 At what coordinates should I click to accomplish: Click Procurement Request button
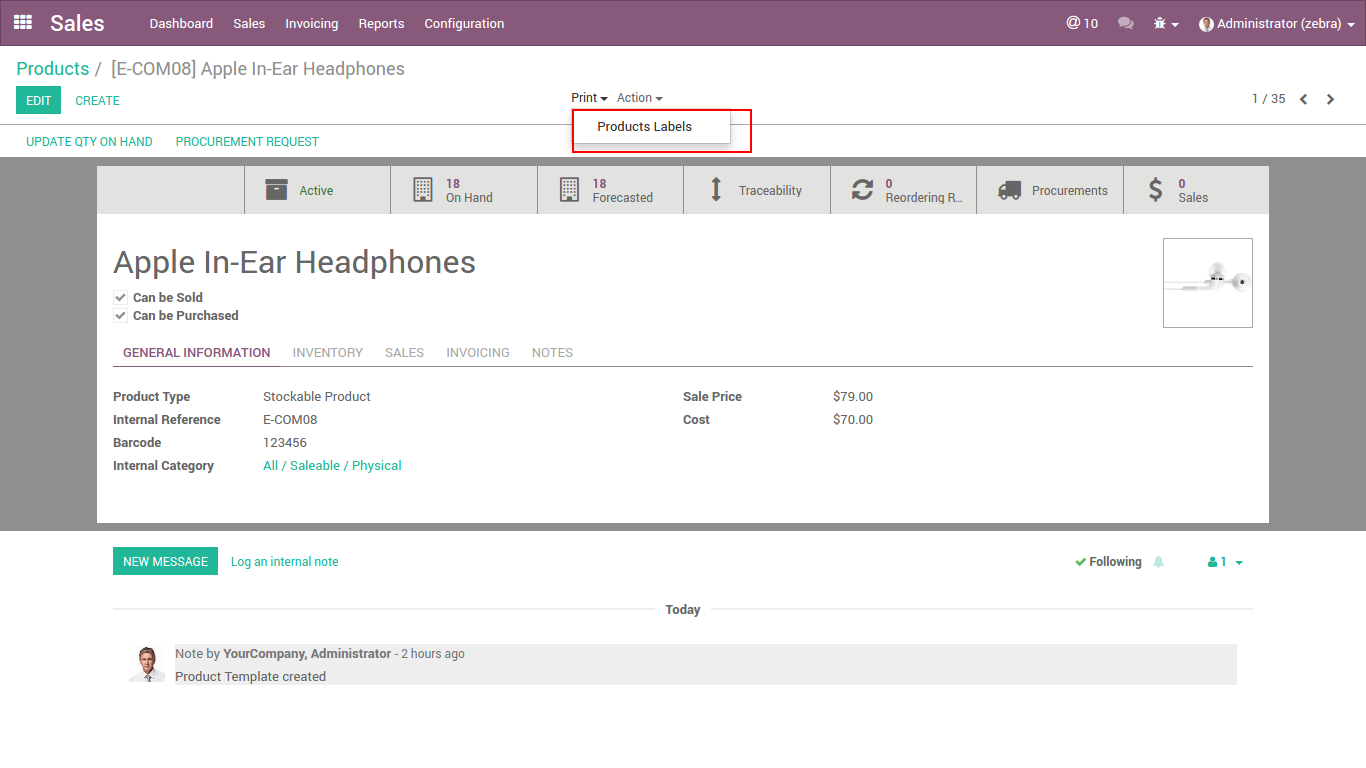[247, 142]
